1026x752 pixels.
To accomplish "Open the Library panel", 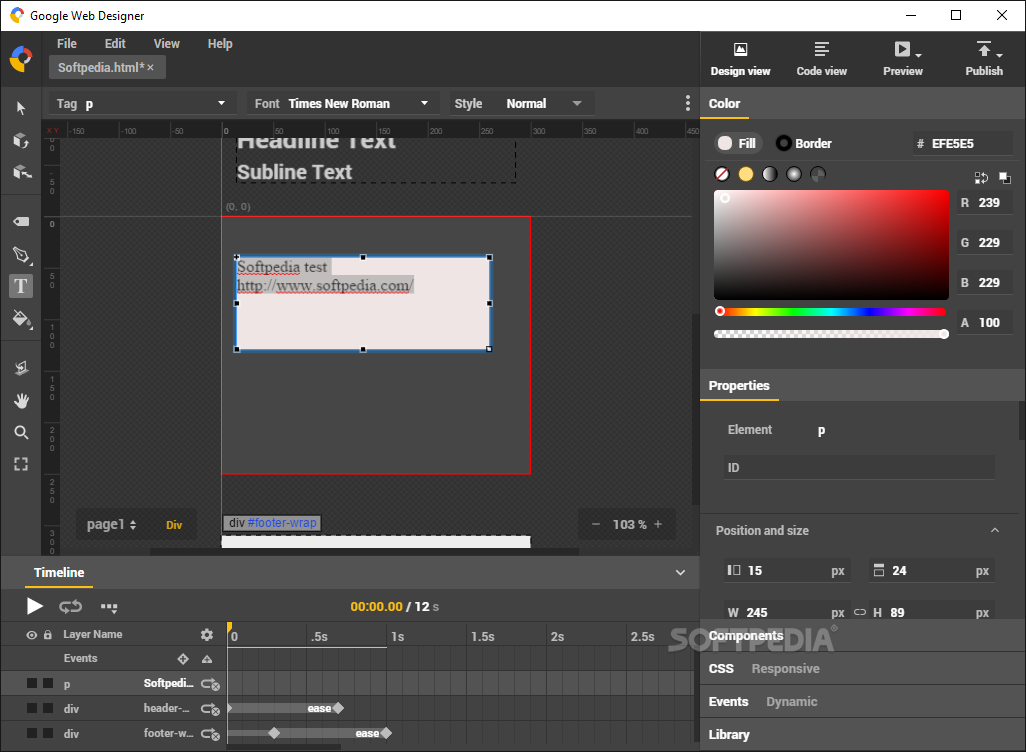I will click(x=729, y=734).
